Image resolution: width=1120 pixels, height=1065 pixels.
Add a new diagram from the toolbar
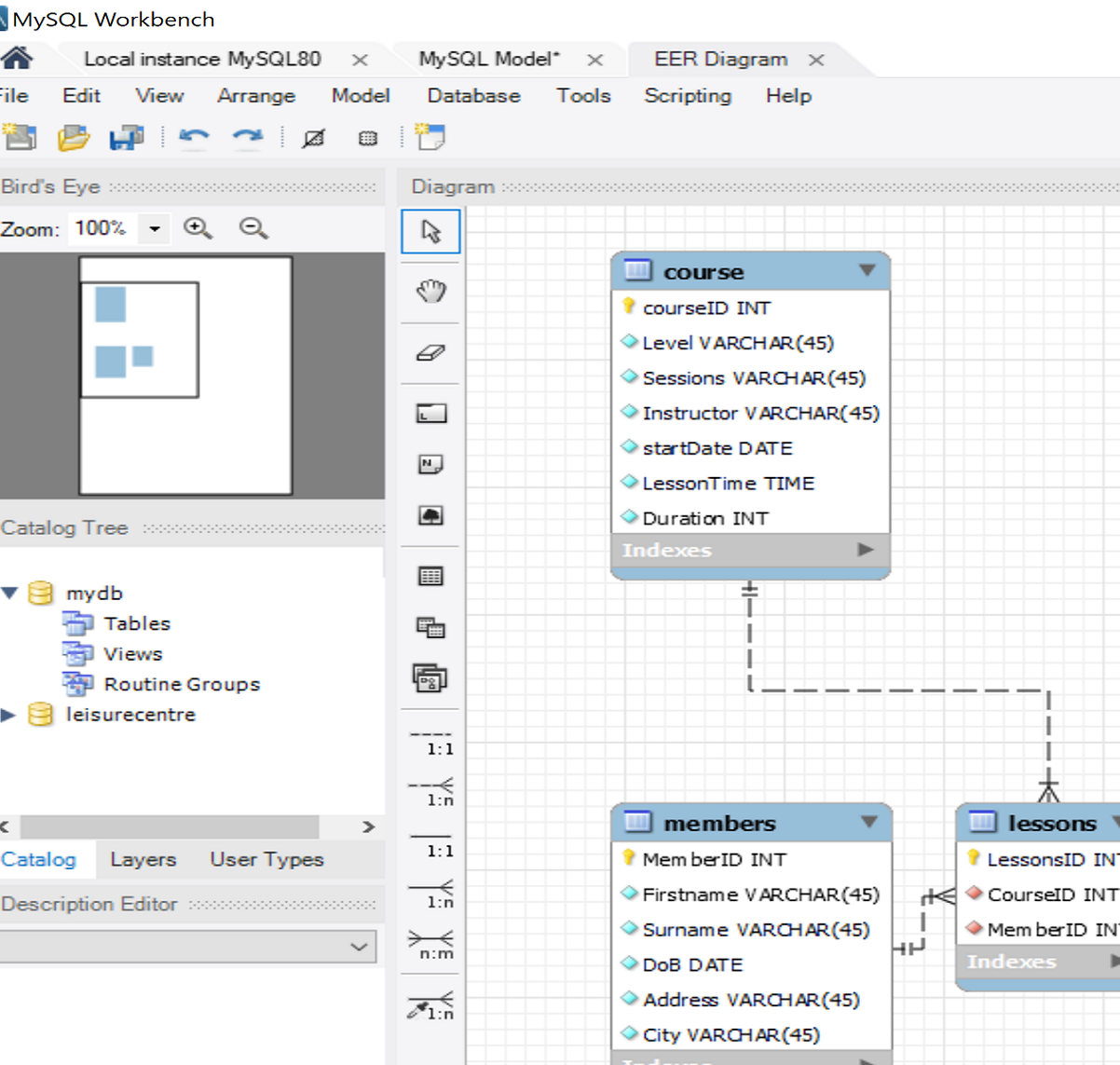[x=430, y=137]
